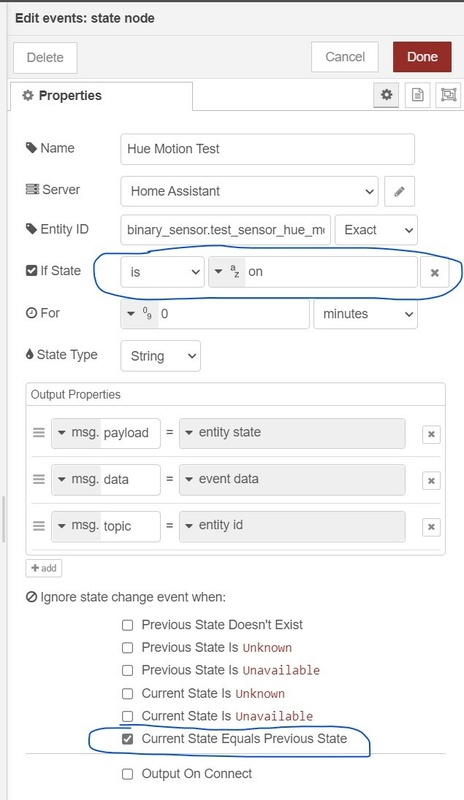Open node settings gear icon
The height and width of the screenshot is (800, 464).
pos(386,95)
